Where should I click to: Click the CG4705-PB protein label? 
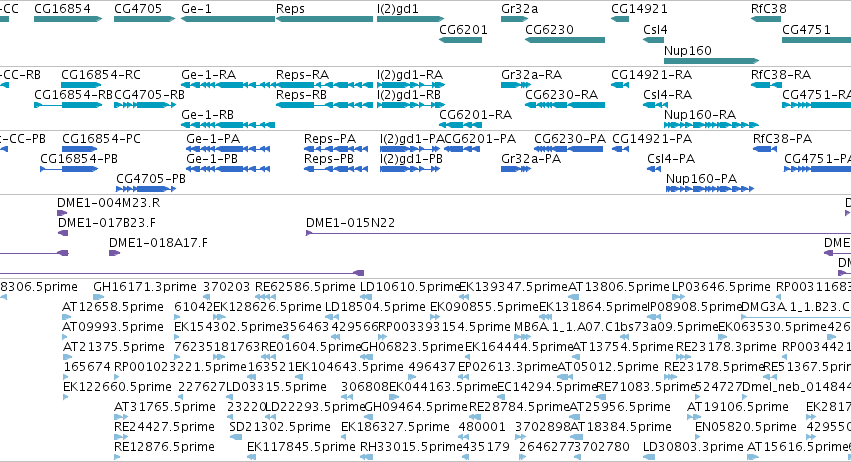151,179
